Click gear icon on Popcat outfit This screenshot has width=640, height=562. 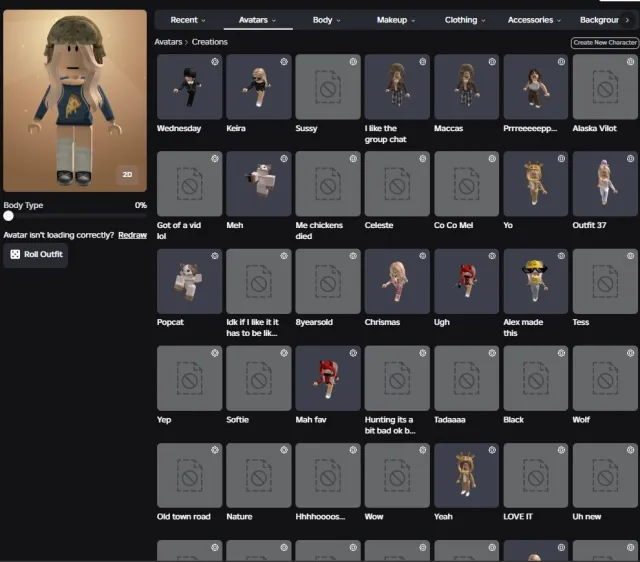coord(215,256)
